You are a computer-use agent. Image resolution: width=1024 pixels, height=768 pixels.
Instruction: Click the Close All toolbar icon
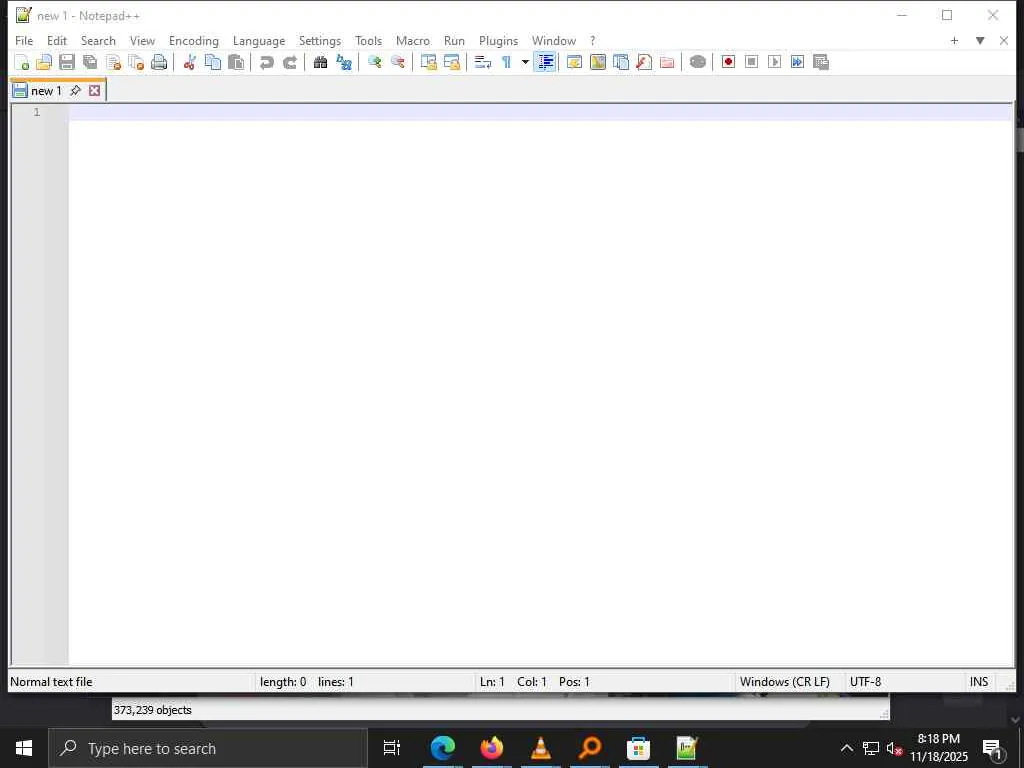tap(136, 62)
